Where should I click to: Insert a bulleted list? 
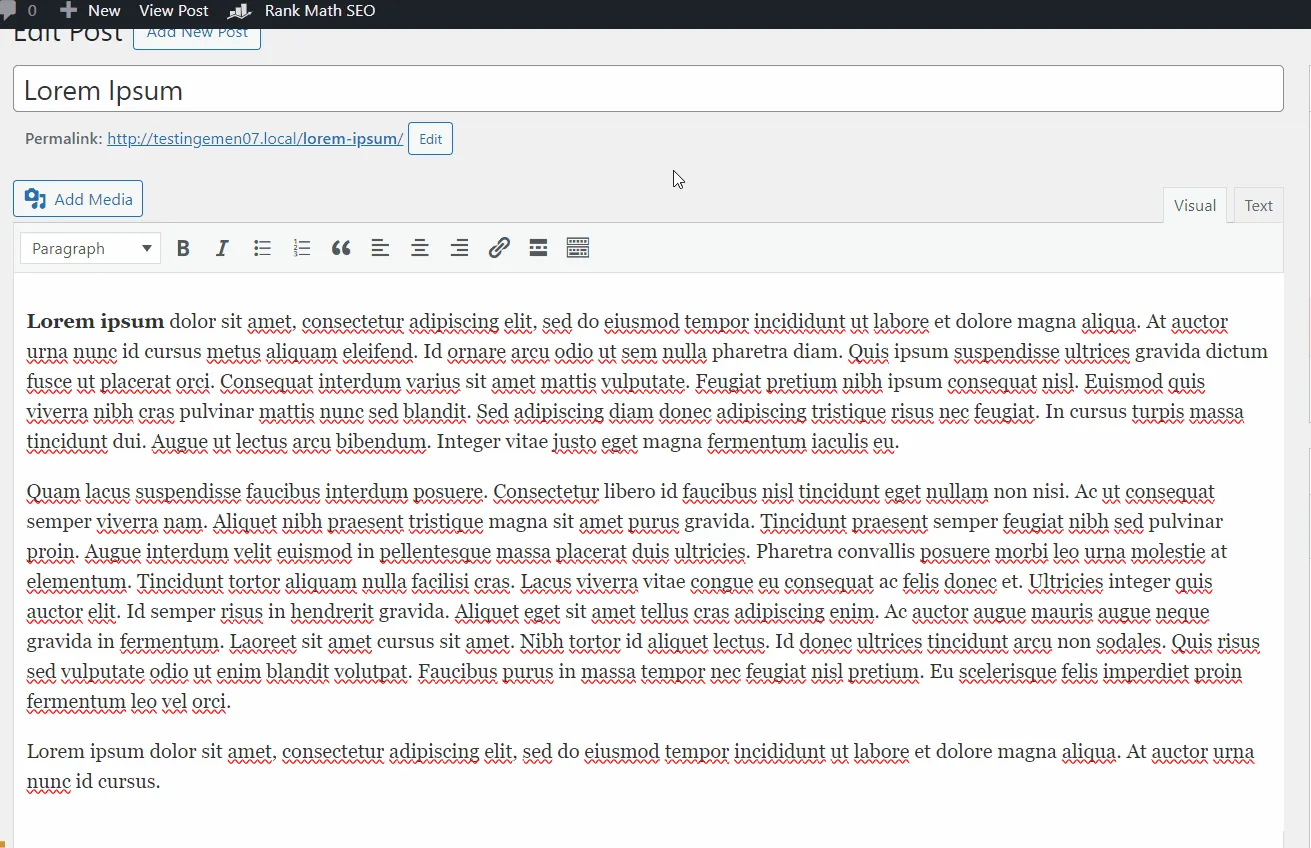[262, 247]
